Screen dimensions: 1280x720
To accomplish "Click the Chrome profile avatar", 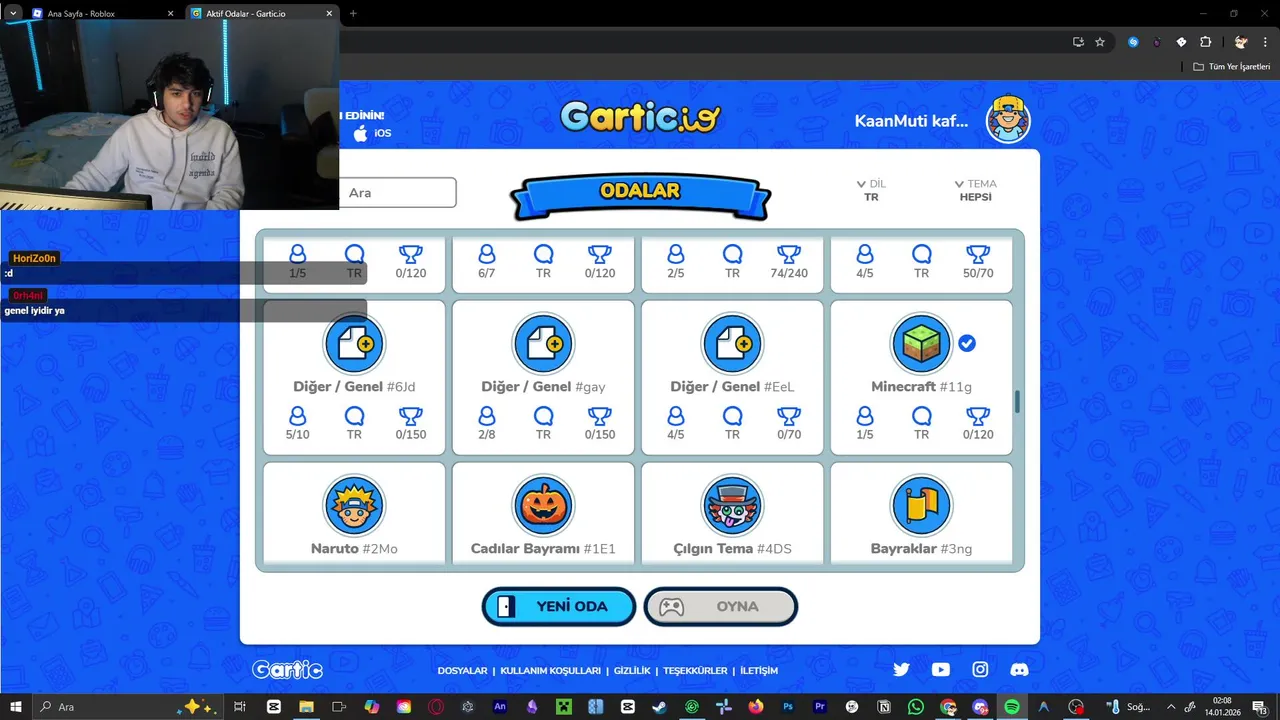I will pyautogui.click(x=1241, y=42).
